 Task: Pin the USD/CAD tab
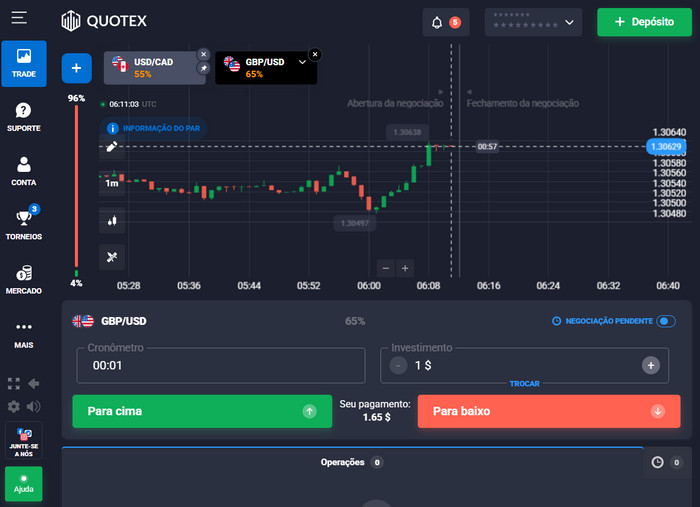click(204, 68)
